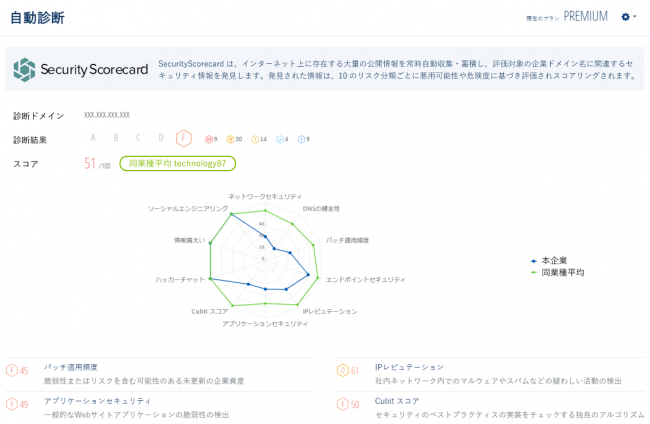Click ネットワークセキュリティ axis label on radar chart
The image size is (650, 424).
[264, 196]
